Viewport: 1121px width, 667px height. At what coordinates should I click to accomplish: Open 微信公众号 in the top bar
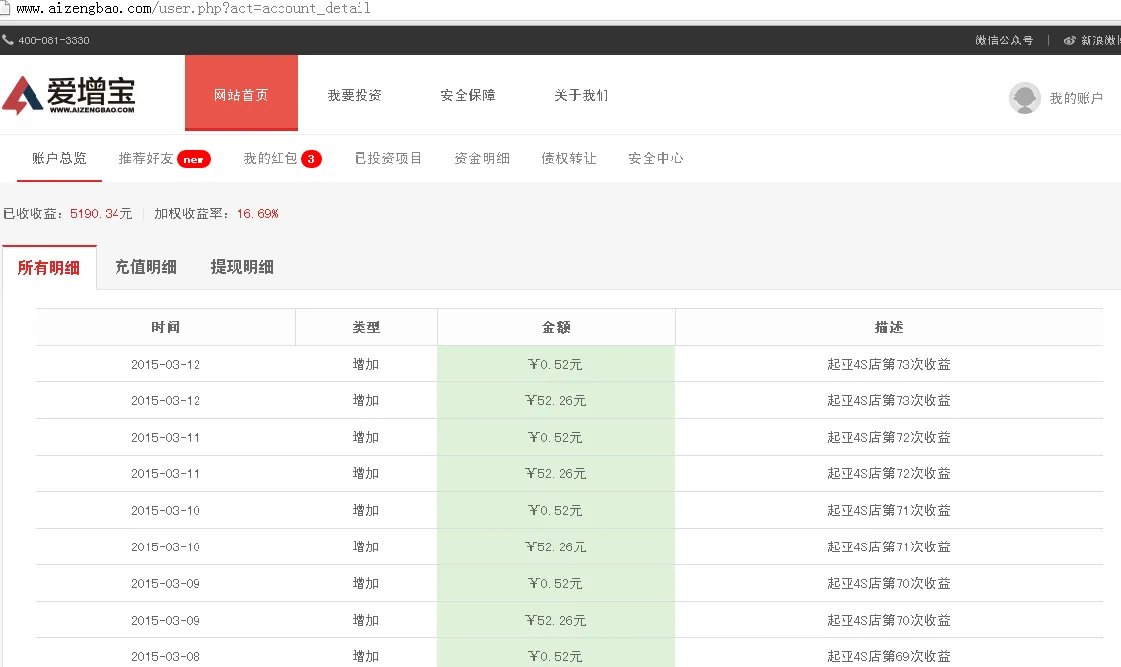1003,40
